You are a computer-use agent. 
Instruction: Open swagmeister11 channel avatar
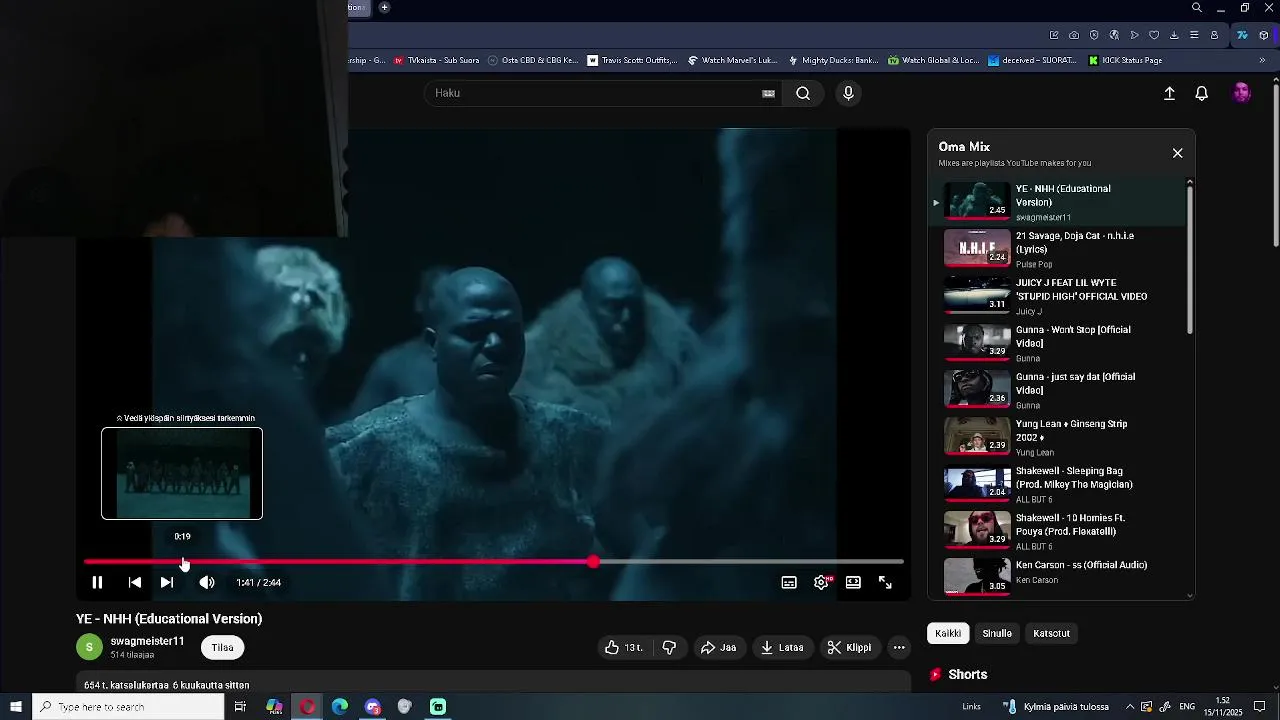coord(89,647)
